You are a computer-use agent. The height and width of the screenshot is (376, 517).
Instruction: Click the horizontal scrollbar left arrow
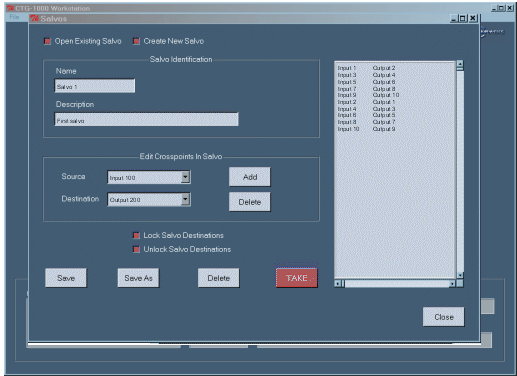pos(338,284)
